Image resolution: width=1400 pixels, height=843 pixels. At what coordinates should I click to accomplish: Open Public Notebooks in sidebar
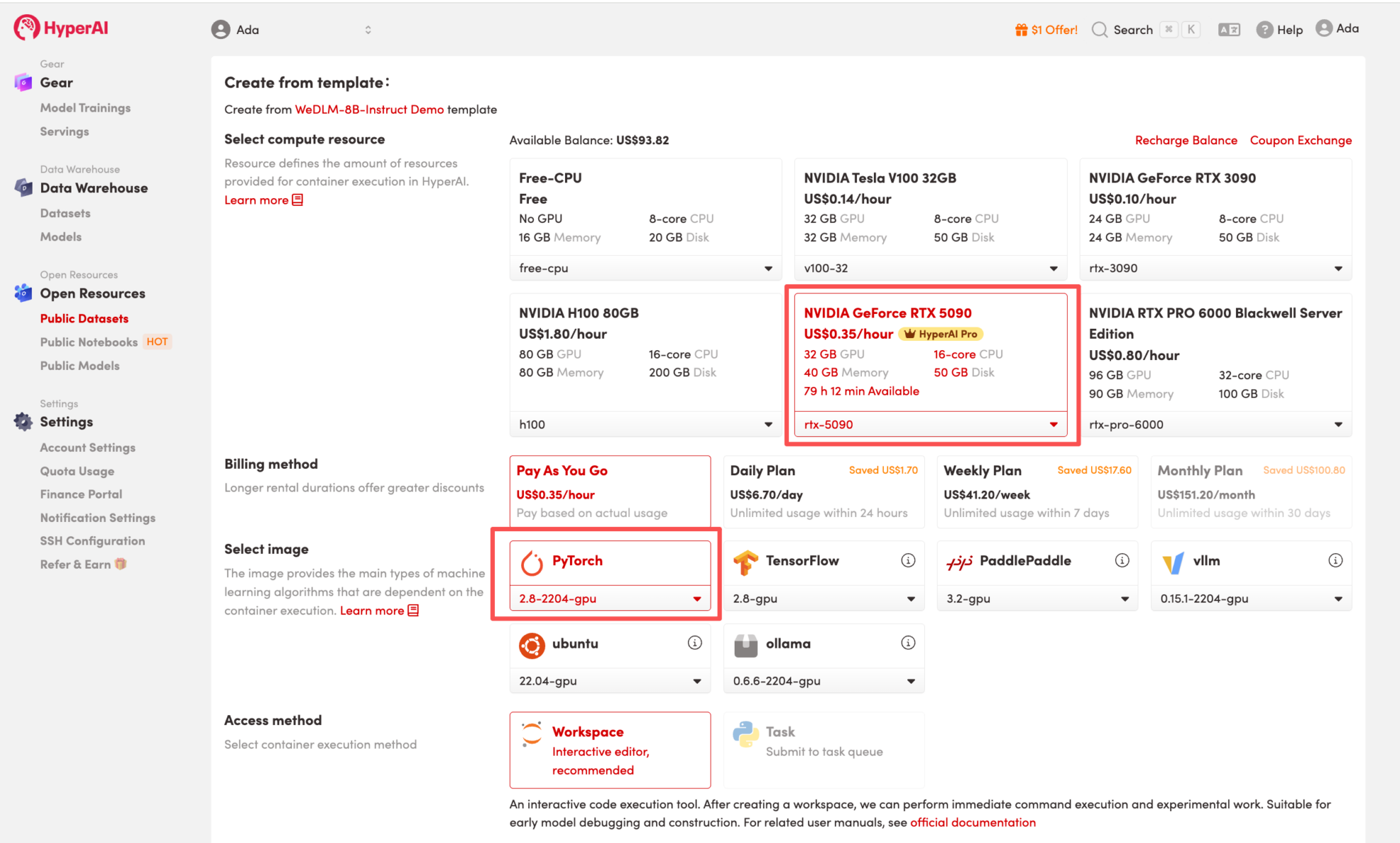(89, 342)
